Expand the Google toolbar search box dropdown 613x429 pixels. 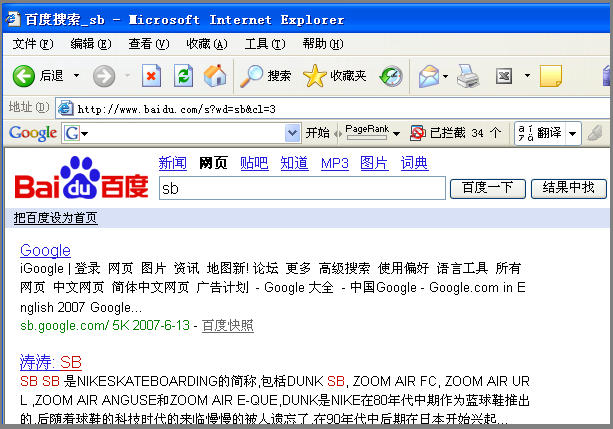(292, 133)
